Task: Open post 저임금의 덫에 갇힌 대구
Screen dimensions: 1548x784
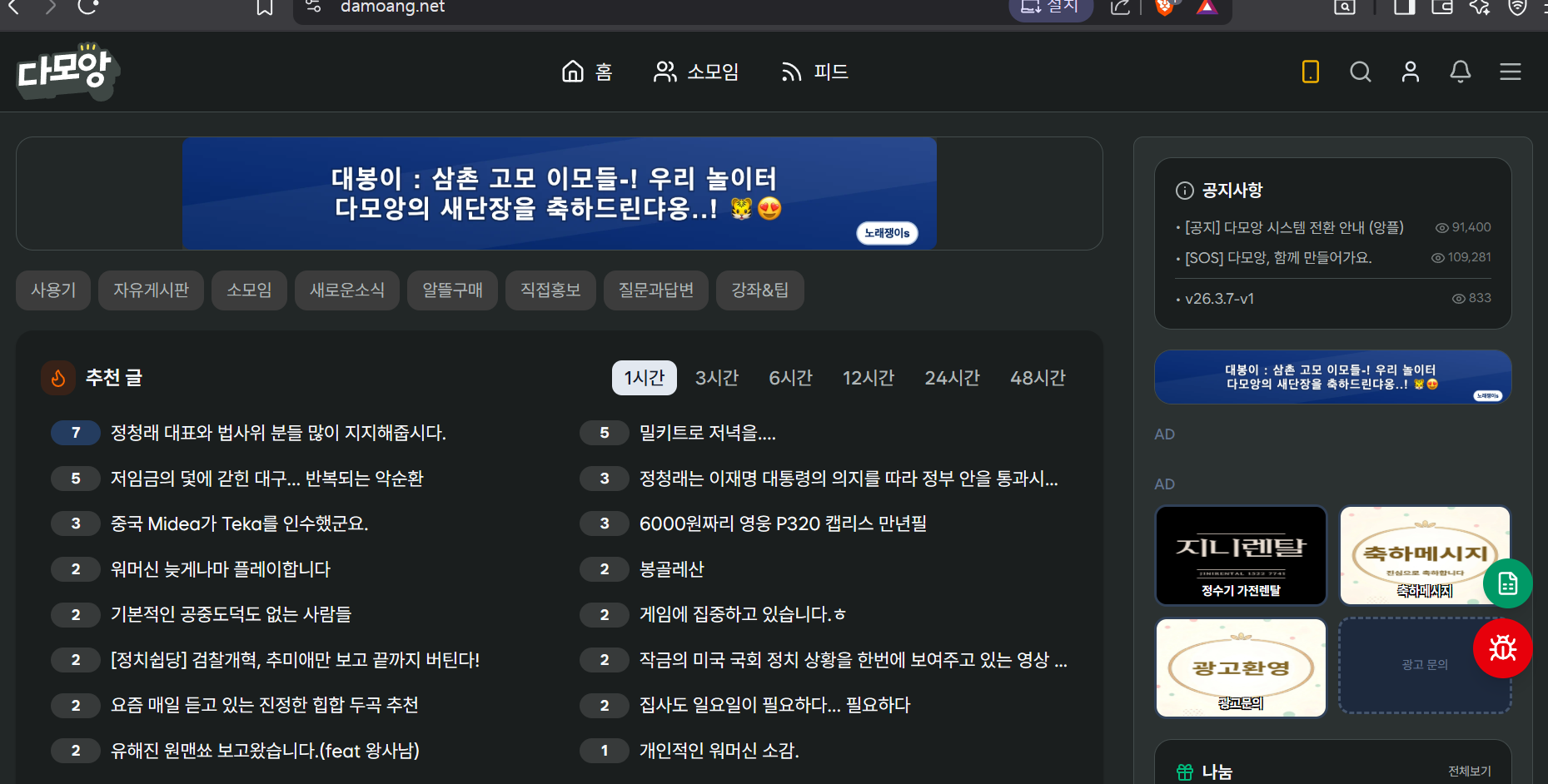Action: [x=266, y=479]
